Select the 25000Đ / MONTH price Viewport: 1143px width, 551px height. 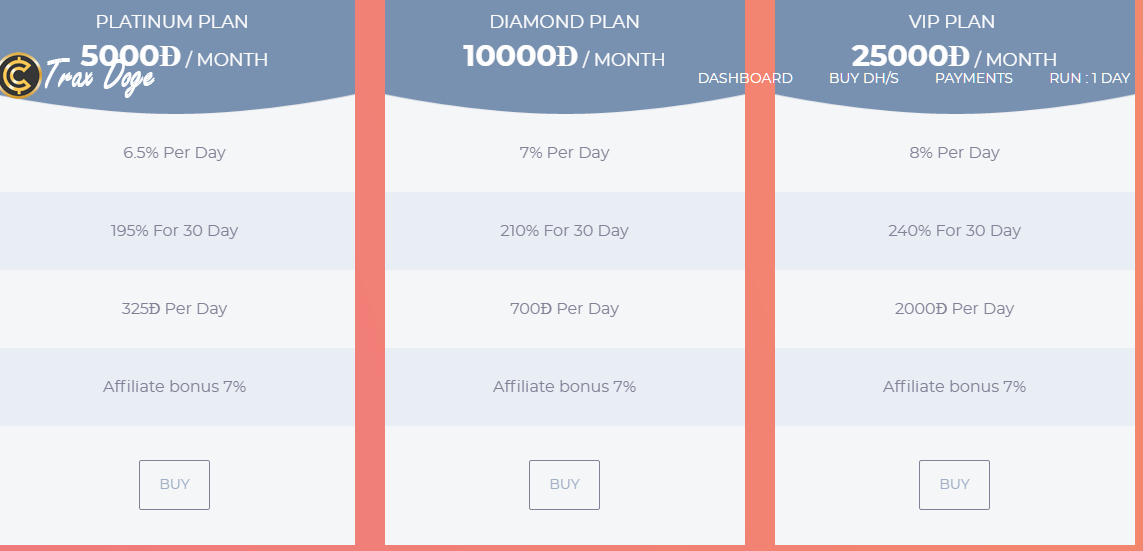click(x=954, y=57)
